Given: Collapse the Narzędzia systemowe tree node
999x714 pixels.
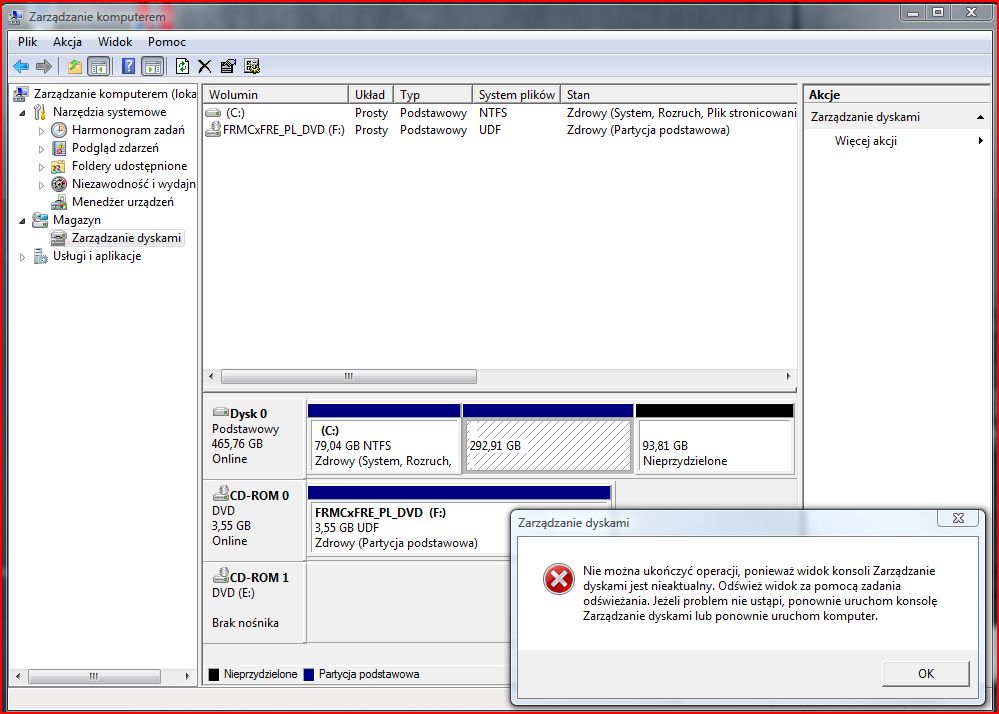Looking at the screenshot, I should coord(22,113).
